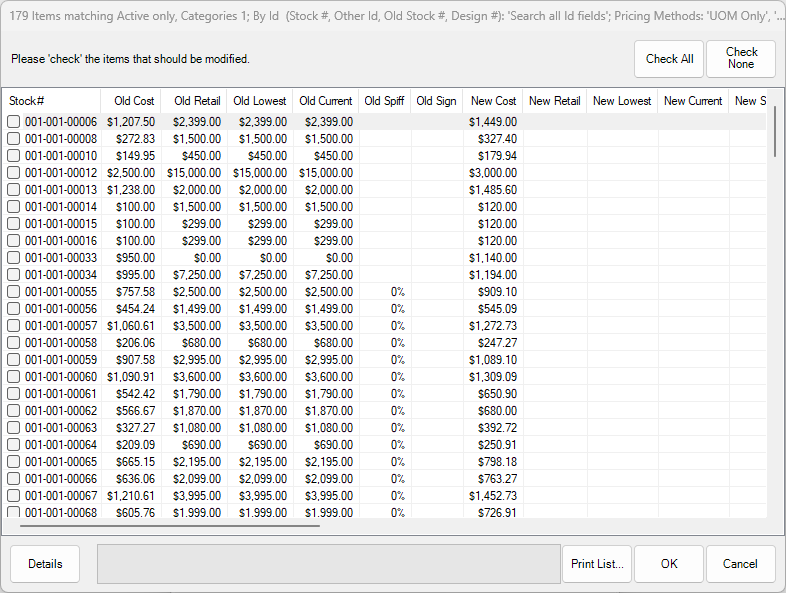Viewport: 786px width, 593px height.
Task: Cancel the price modification dialog
Action: tap(740, 564)
